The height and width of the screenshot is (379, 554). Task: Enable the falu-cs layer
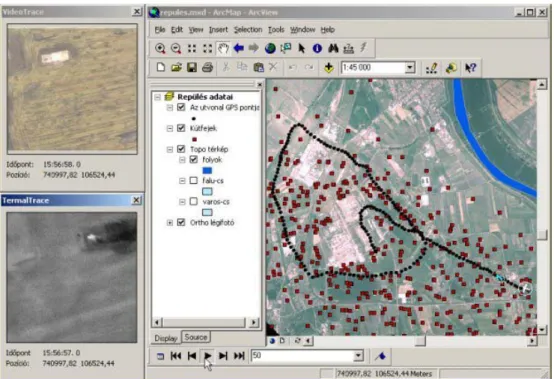coord(193,180)
